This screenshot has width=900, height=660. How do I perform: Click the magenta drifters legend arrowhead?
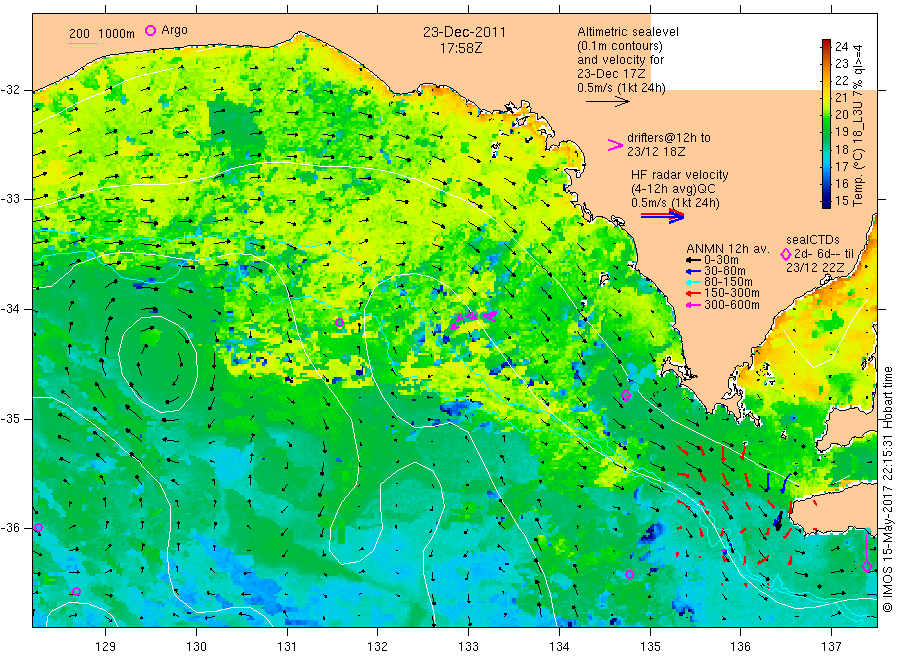(615, 145)
